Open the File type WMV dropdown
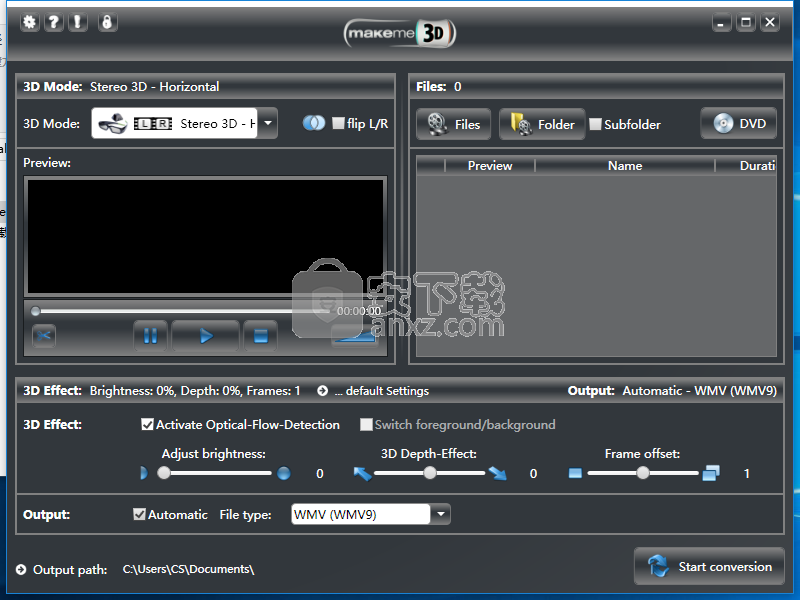 click(x=441, y=514)
